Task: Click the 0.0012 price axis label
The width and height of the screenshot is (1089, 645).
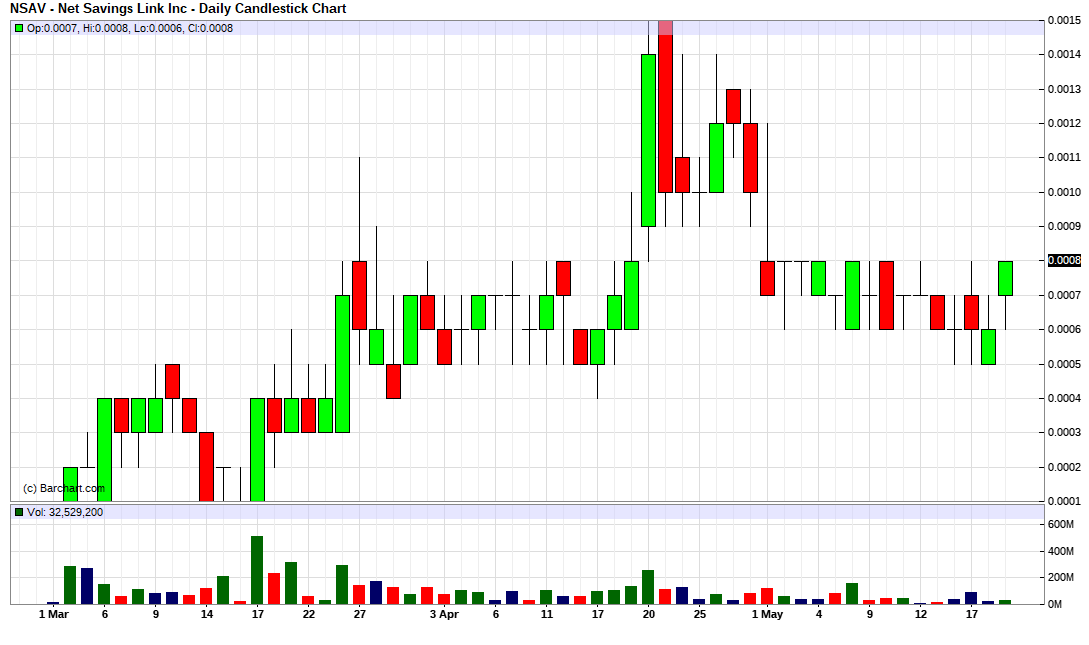Action: tap(1064, 123)
